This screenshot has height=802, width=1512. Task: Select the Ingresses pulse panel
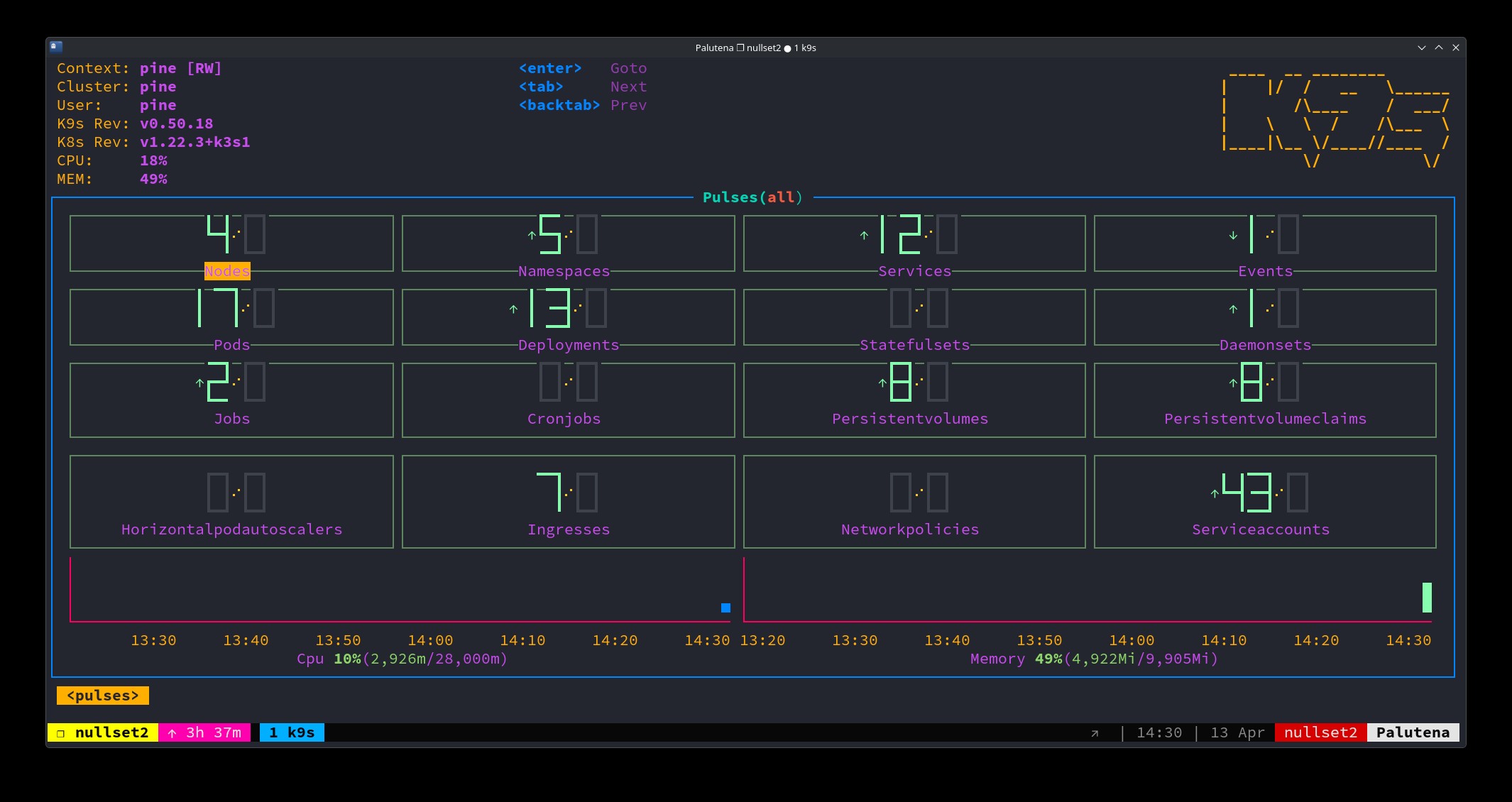[x=568, y=502]
